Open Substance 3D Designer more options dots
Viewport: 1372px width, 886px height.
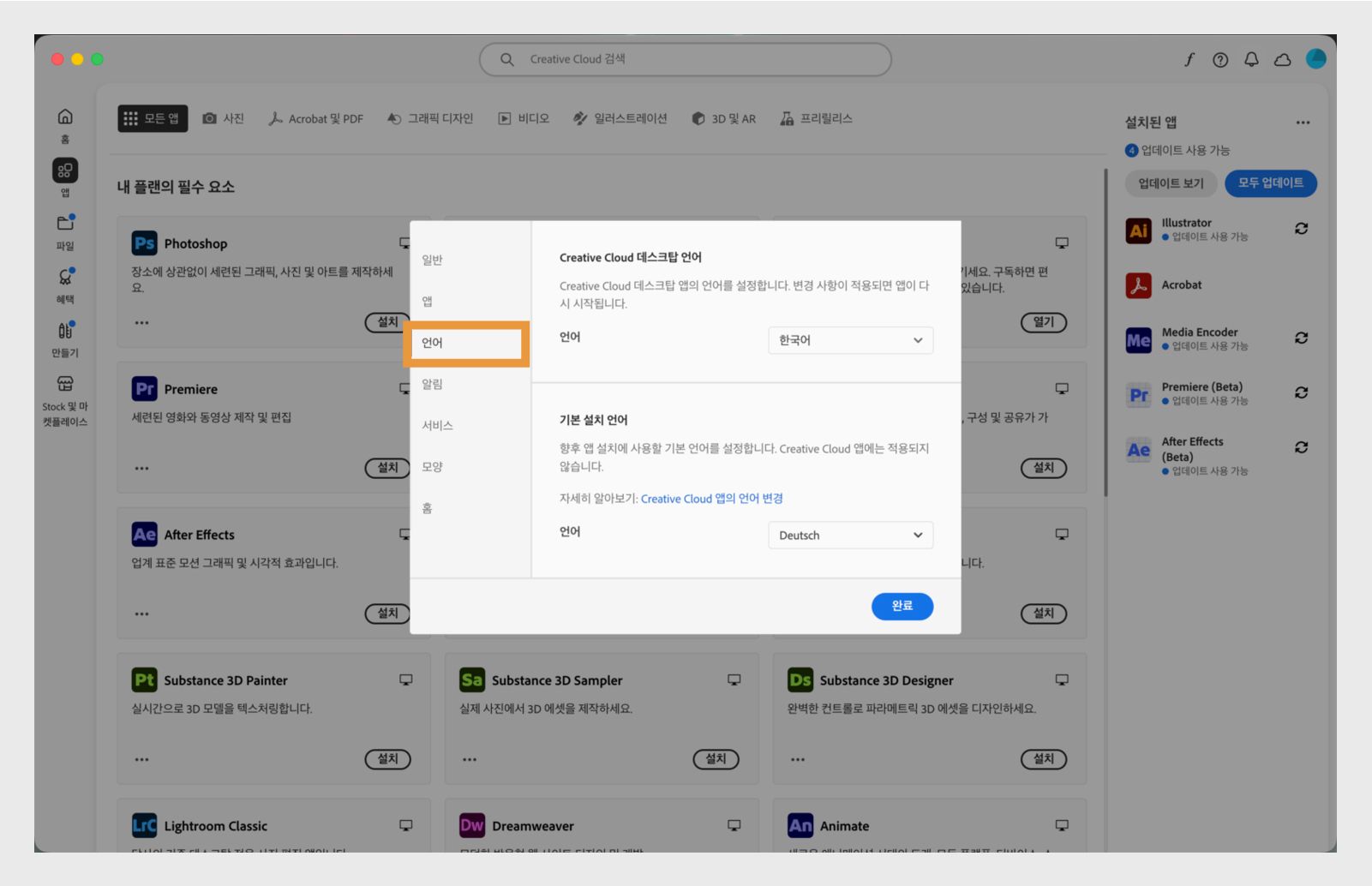coord(798,760)
